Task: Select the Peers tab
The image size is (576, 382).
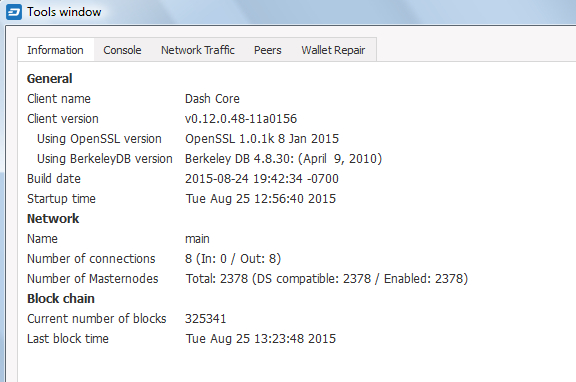Action: coord(267,50)
